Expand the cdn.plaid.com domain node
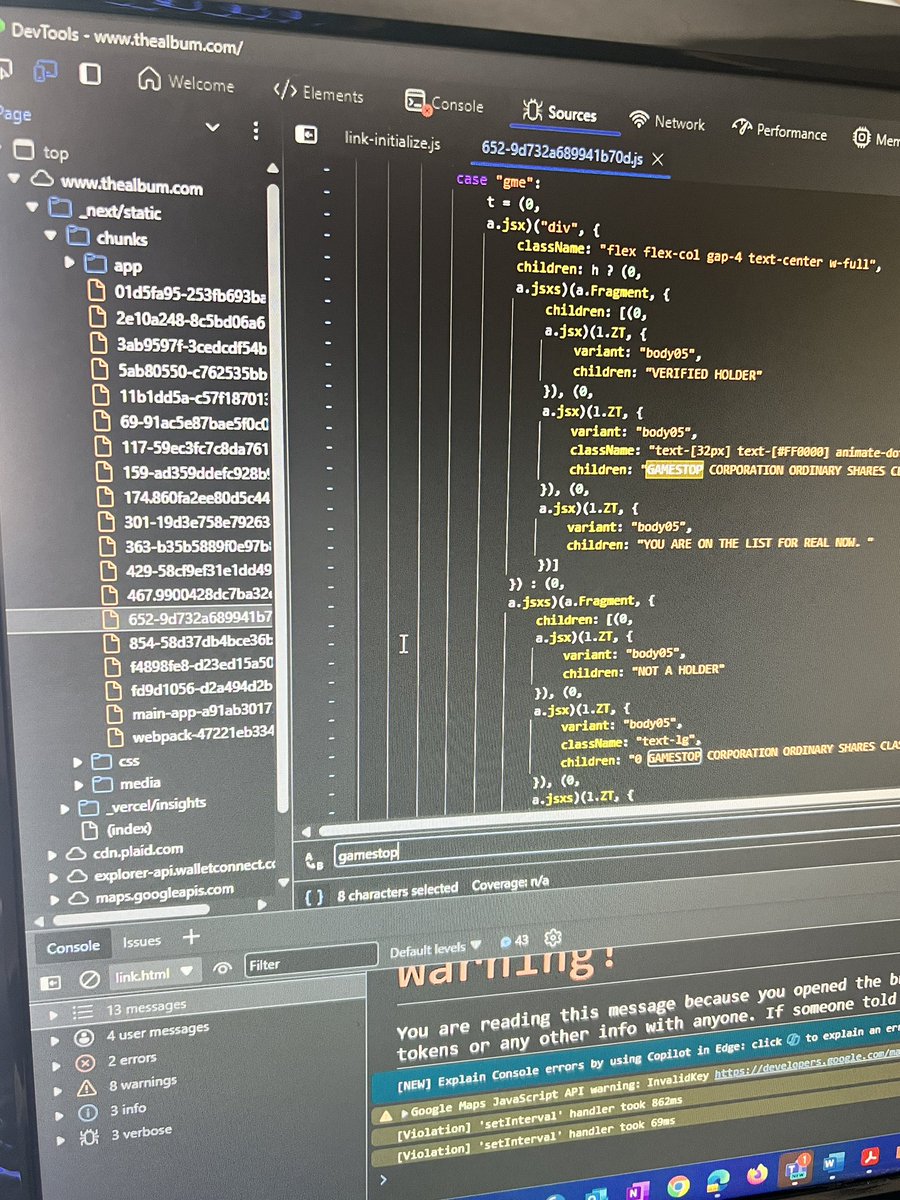This screenshot has width=900, height=1200. click(55, 854)
